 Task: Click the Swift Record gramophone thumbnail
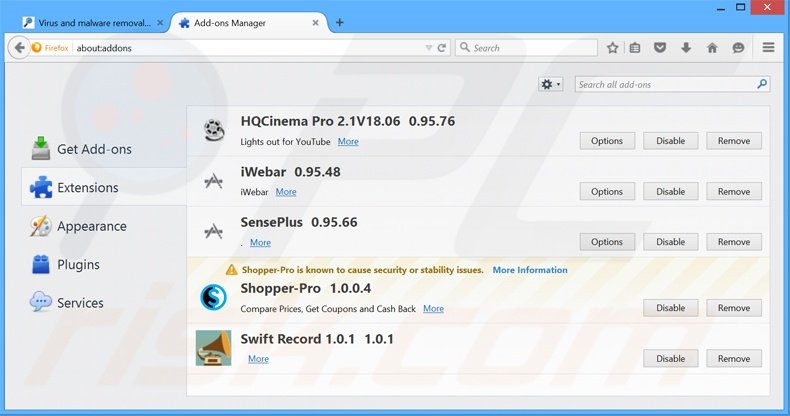(214, 348)
